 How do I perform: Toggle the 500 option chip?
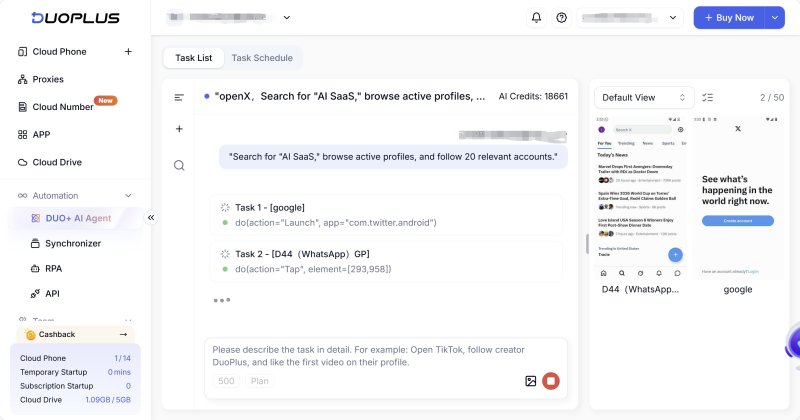tap(226, 381)
